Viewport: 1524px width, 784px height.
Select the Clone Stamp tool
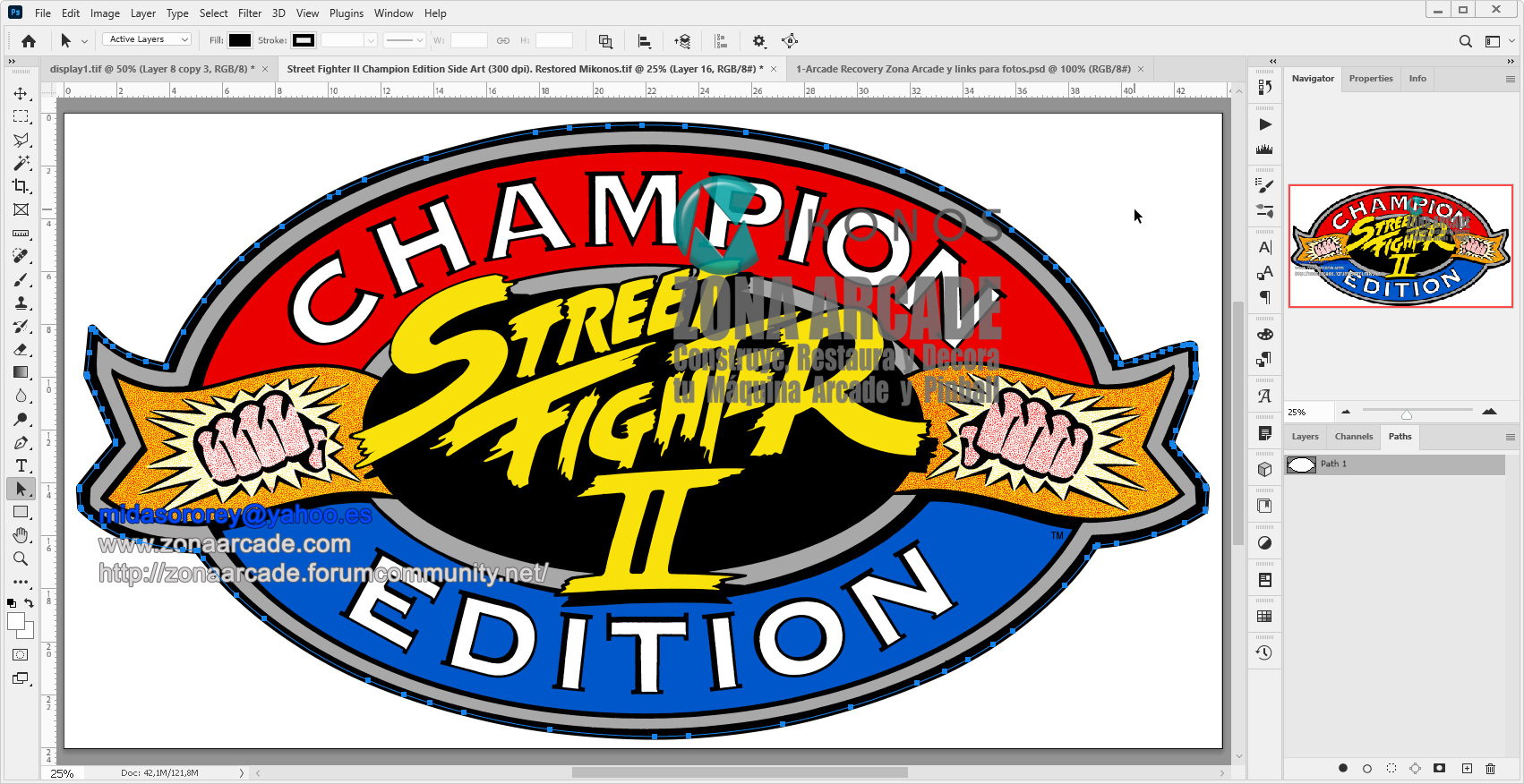pos(21,303)
